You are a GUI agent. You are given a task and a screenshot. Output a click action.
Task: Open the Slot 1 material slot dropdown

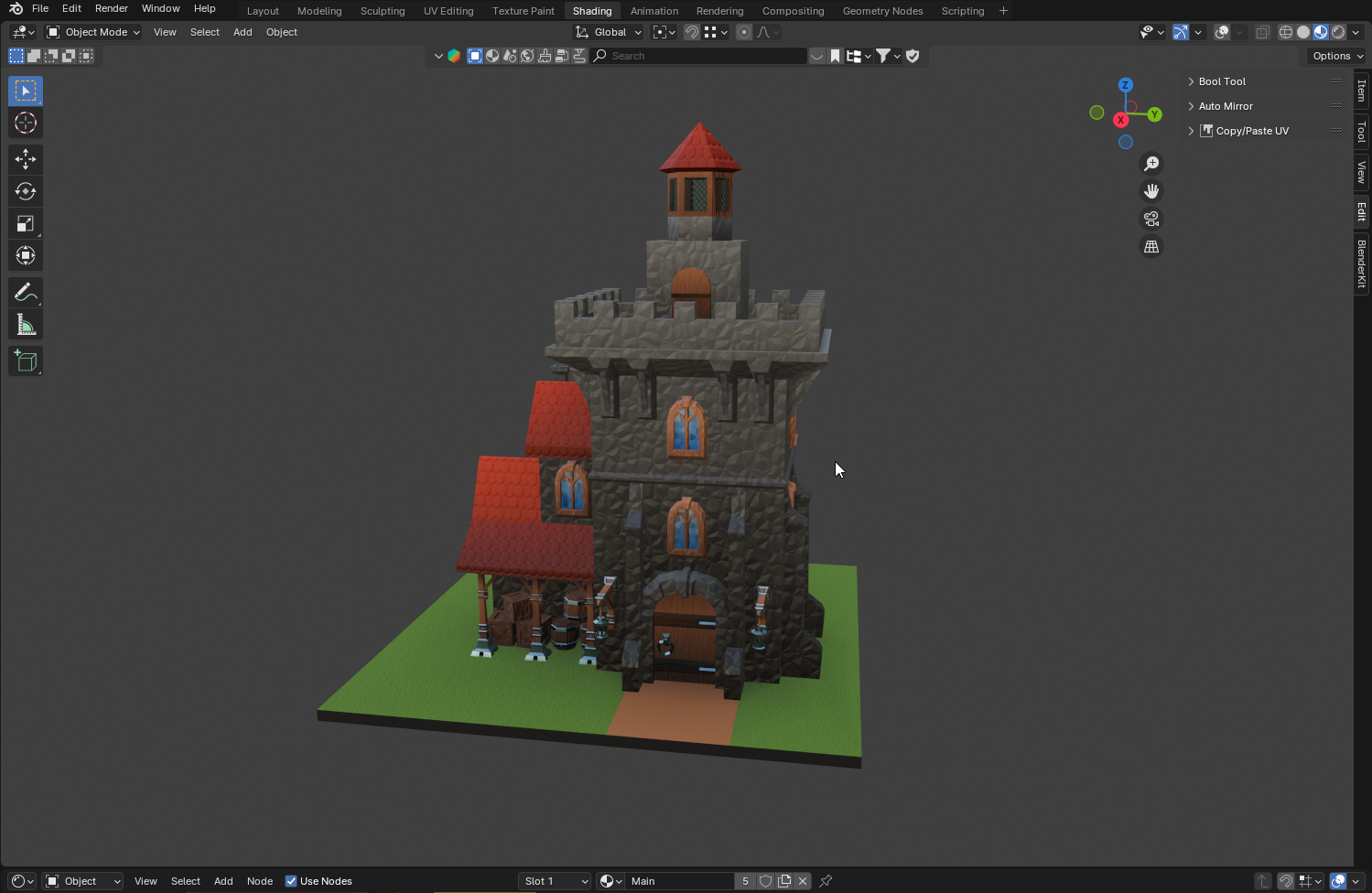(x=556, y=881)
